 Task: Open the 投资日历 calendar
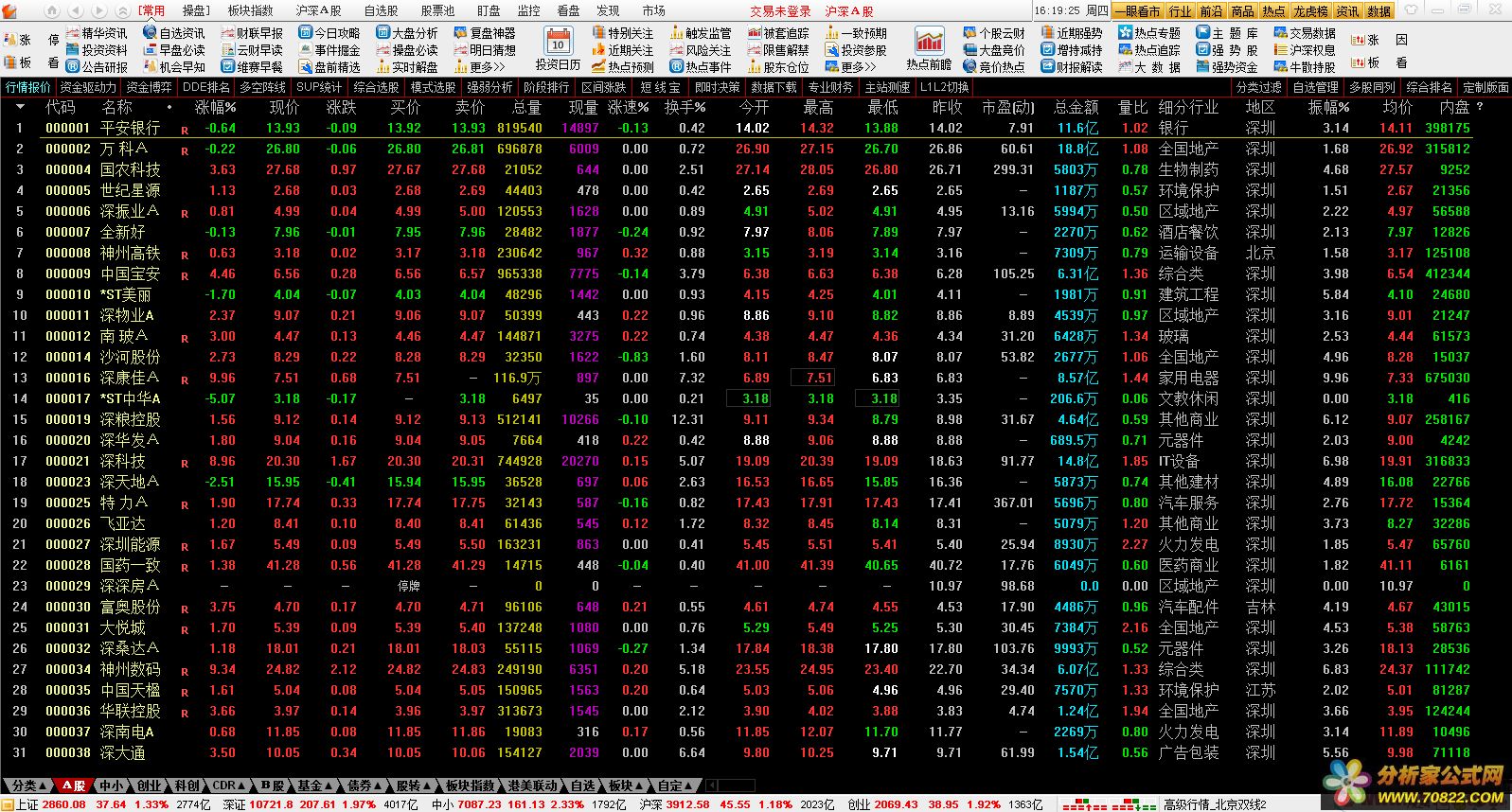coord(558,49)
